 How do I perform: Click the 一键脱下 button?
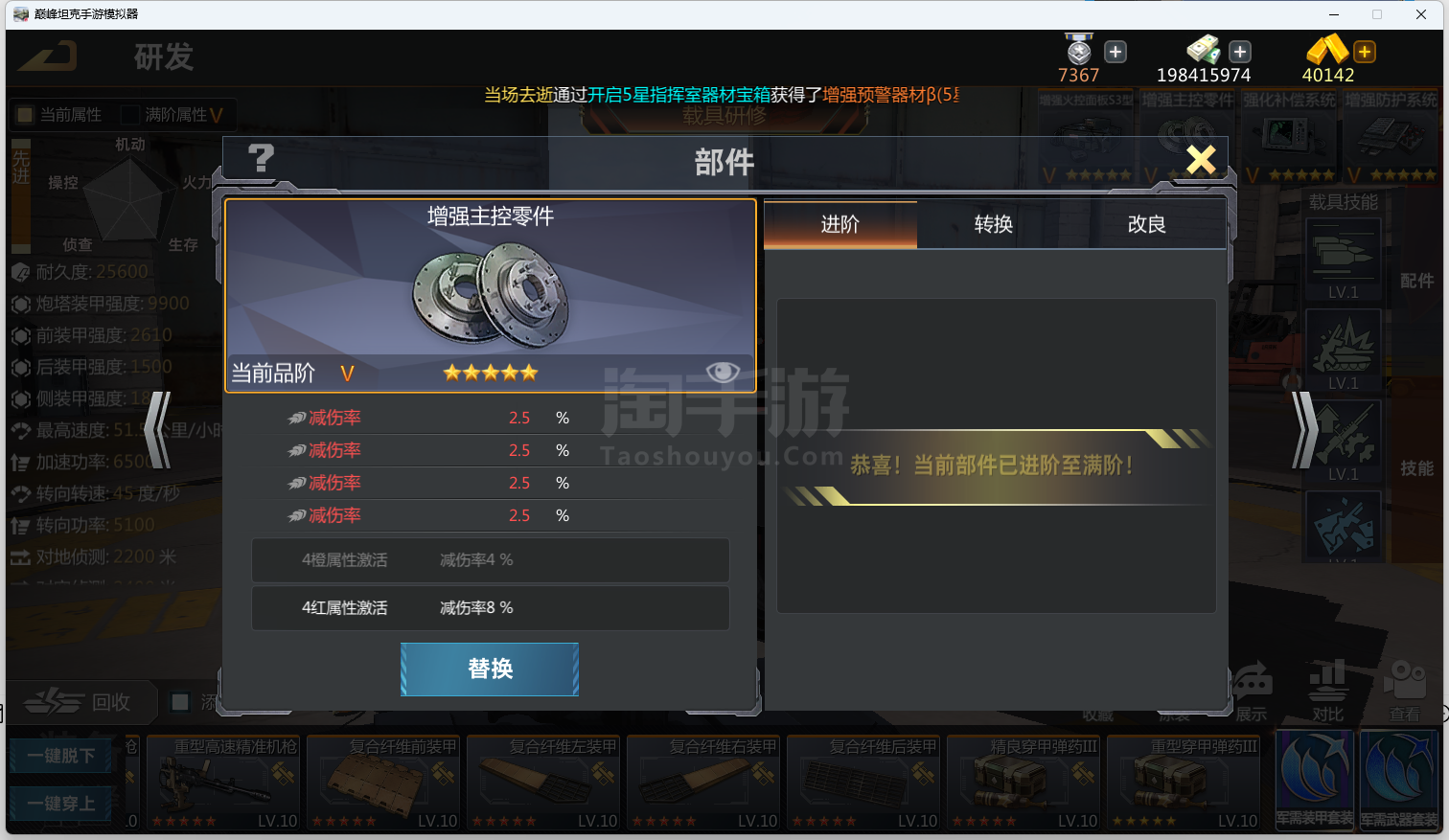tap(61, 756)
